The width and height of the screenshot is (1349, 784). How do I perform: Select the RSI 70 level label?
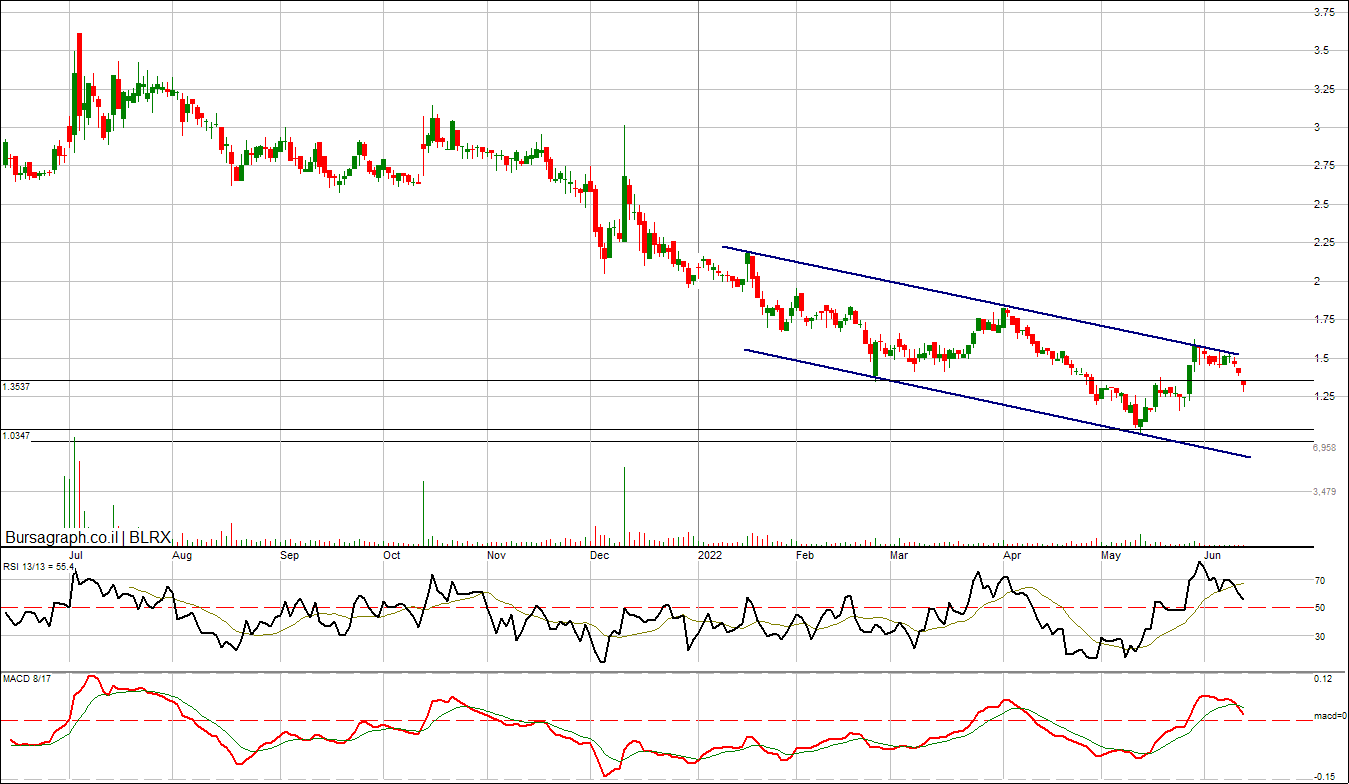pos(1319,580)
